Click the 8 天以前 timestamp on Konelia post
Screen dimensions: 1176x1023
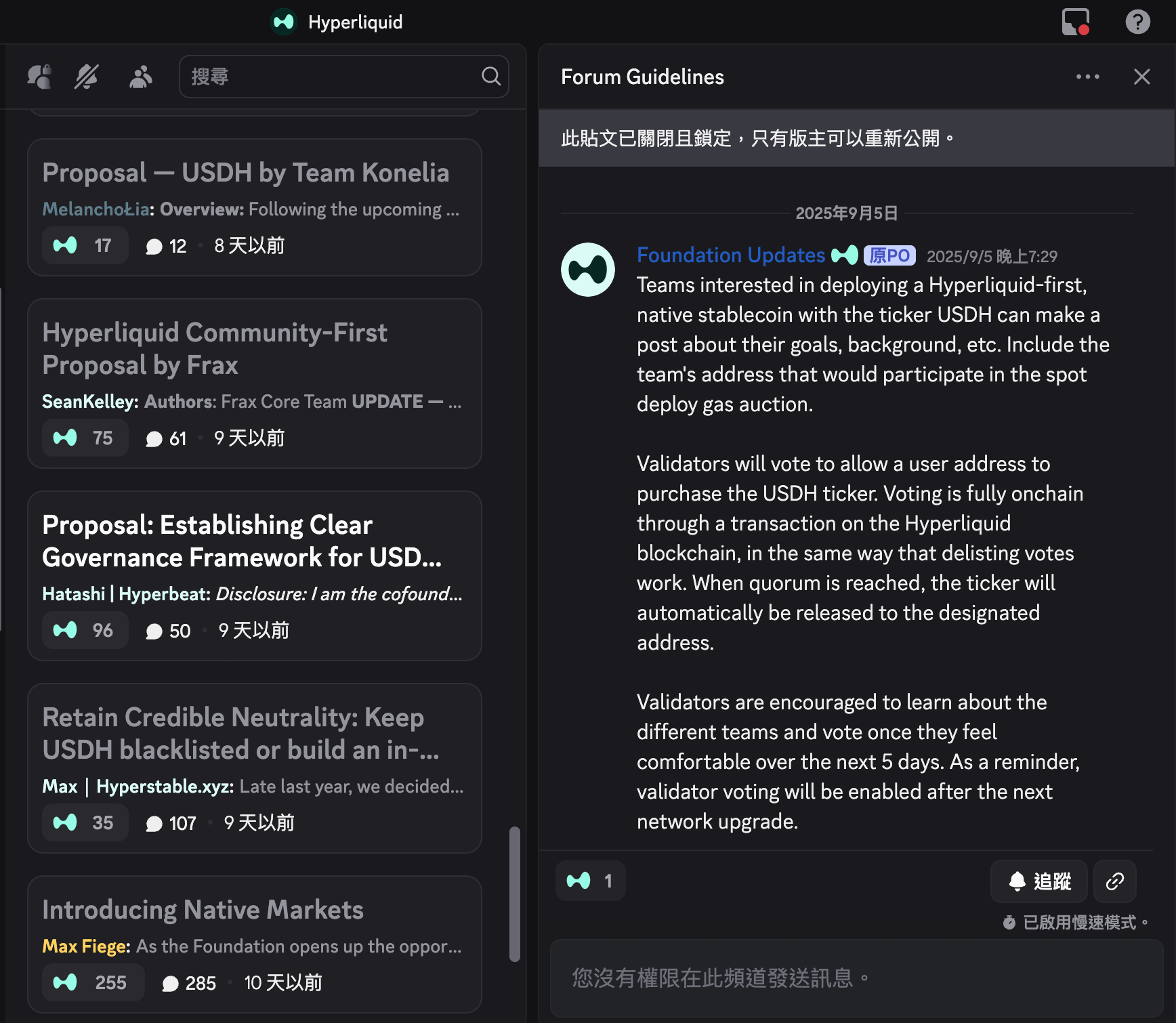coord(249,246)
